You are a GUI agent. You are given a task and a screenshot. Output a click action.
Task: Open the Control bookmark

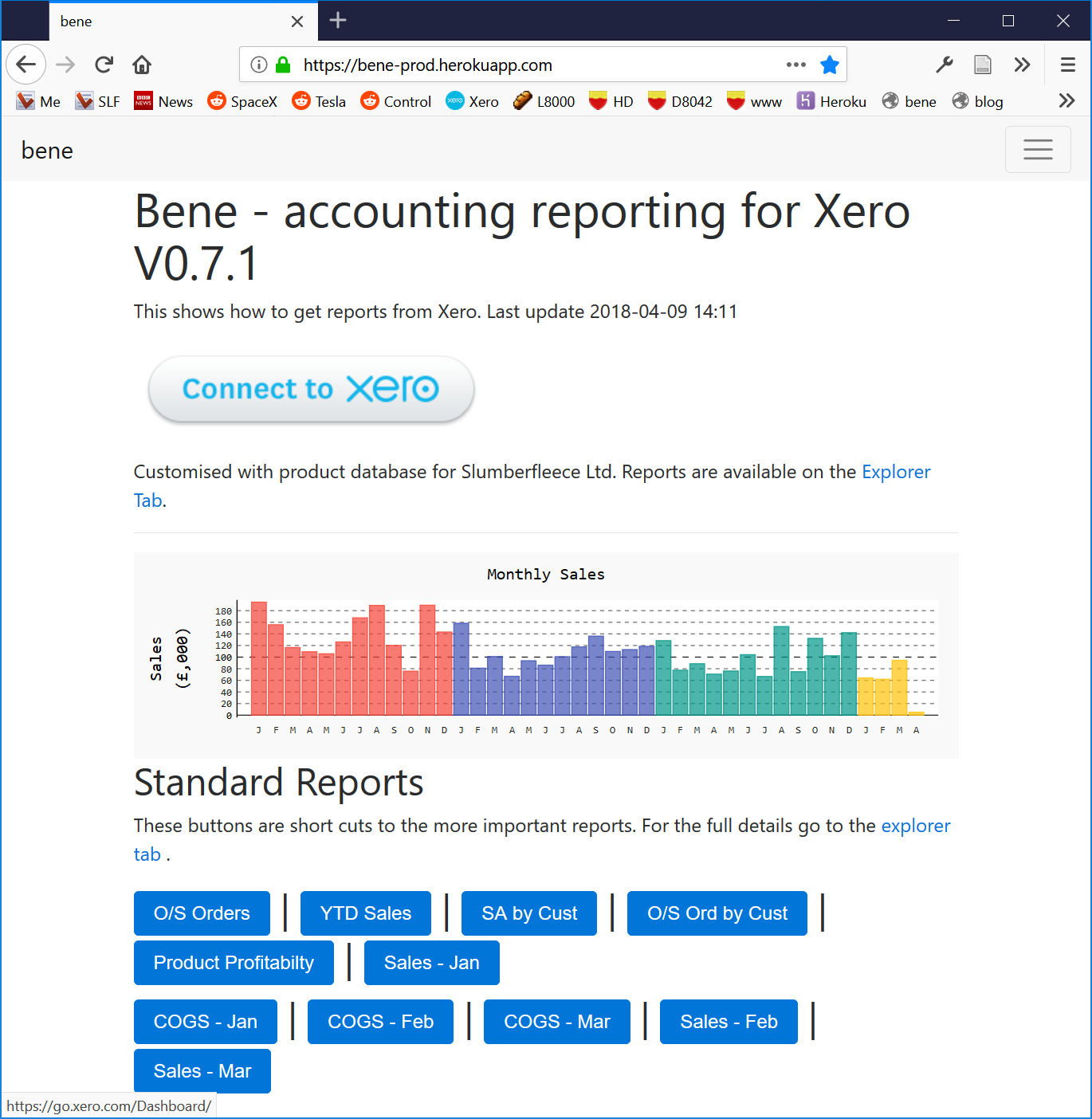(x=395, y=101)
